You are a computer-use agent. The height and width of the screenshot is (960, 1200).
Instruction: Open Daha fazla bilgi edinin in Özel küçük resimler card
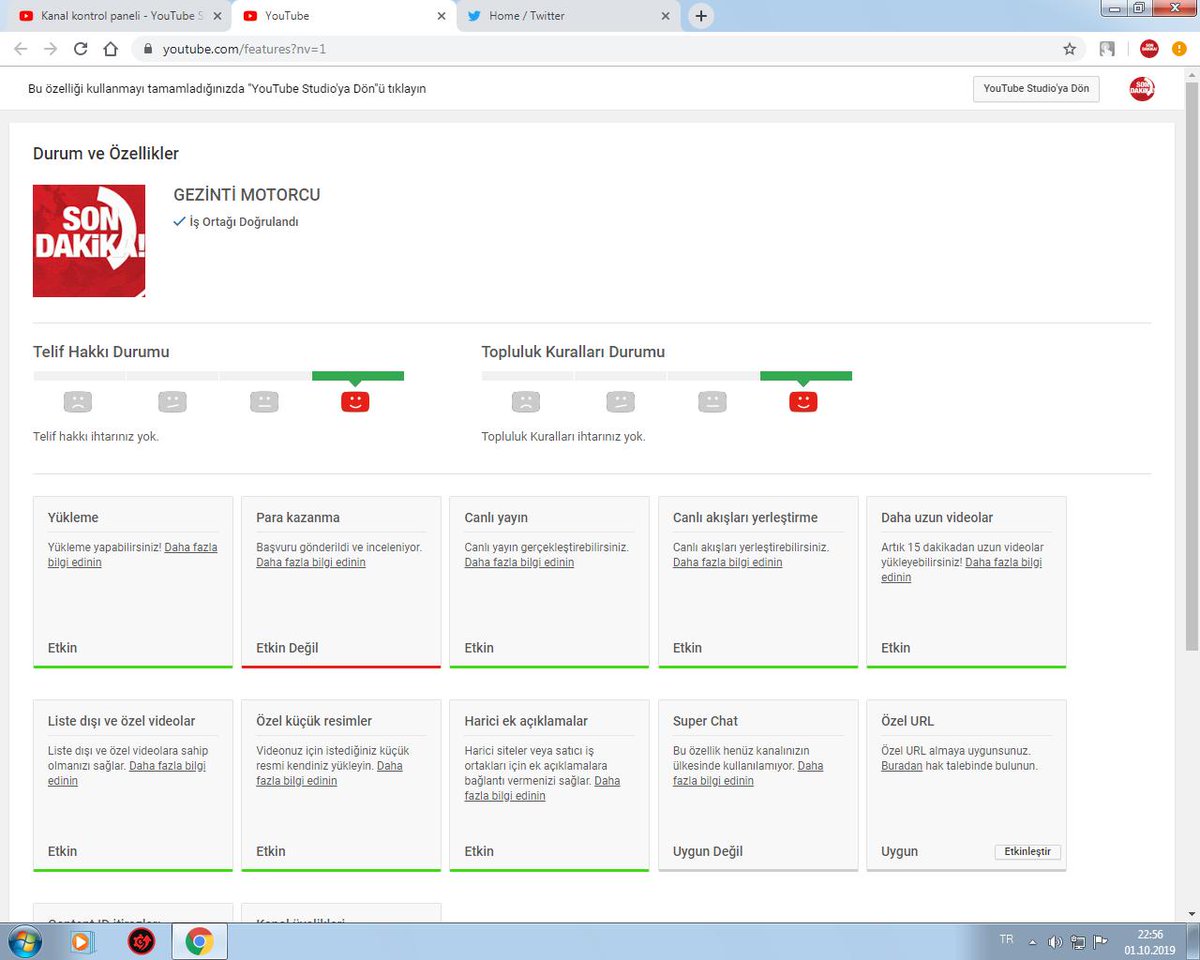point(329,773)
